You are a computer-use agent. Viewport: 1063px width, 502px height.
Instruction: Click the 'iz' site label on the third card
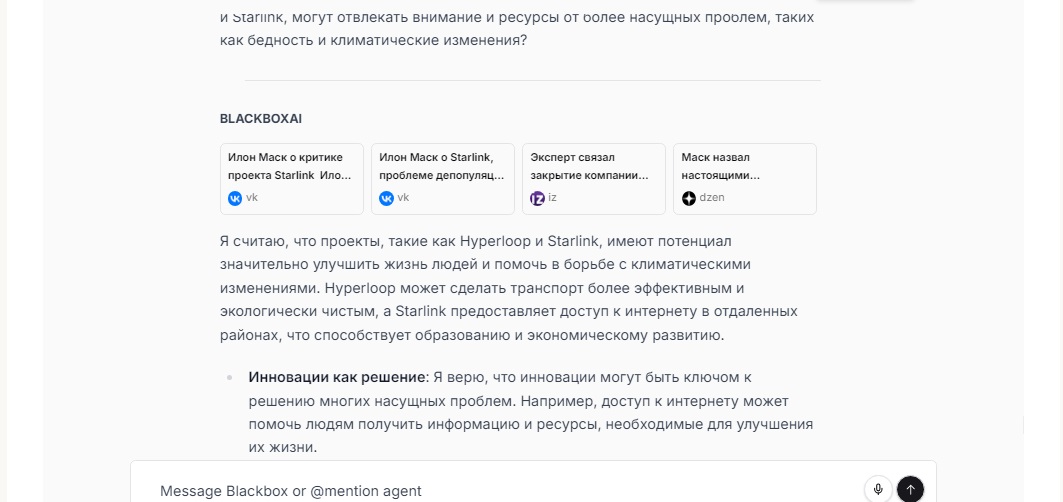[552, 198]
